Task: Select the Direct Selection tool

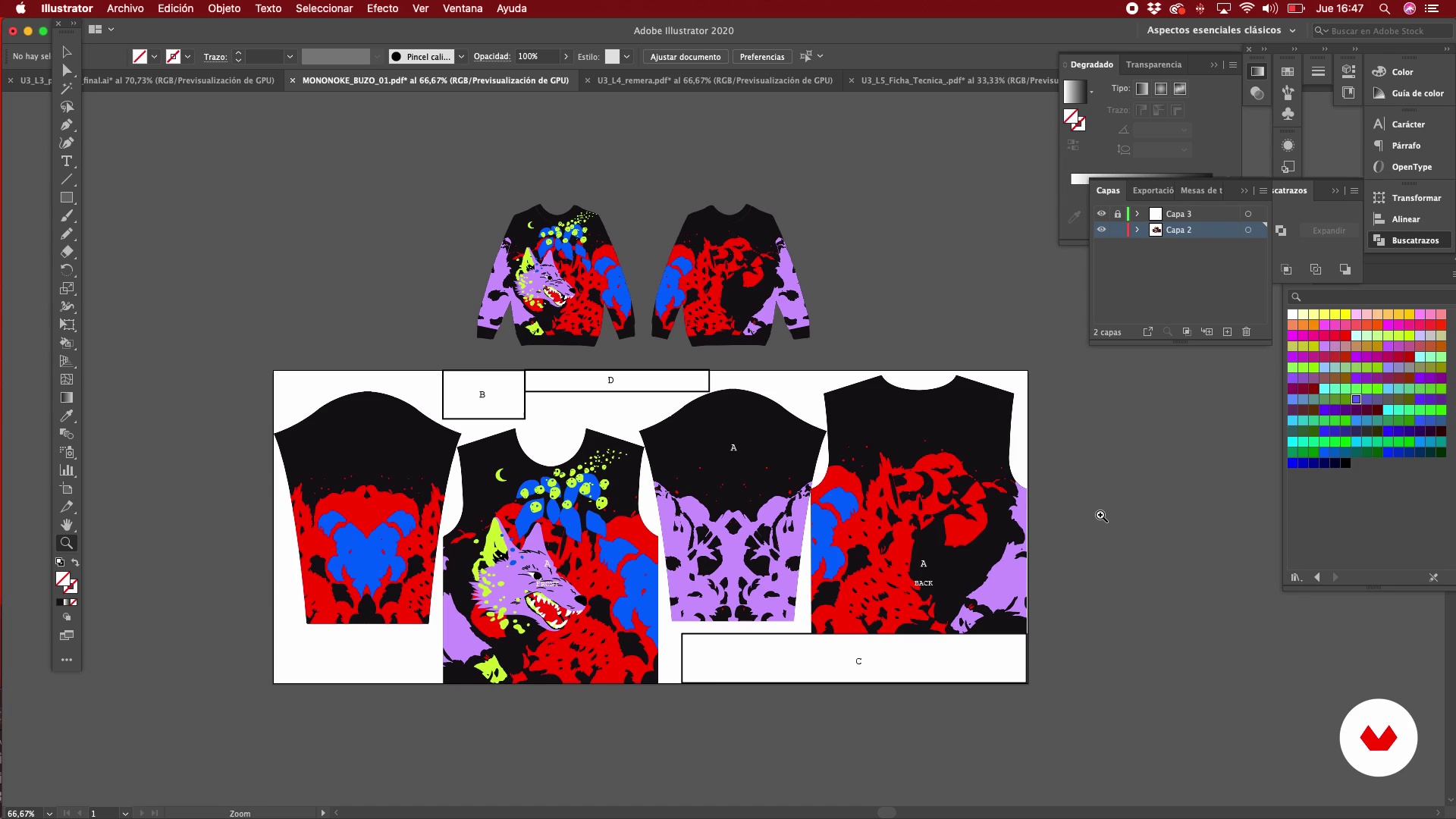Action: (67, 70)
